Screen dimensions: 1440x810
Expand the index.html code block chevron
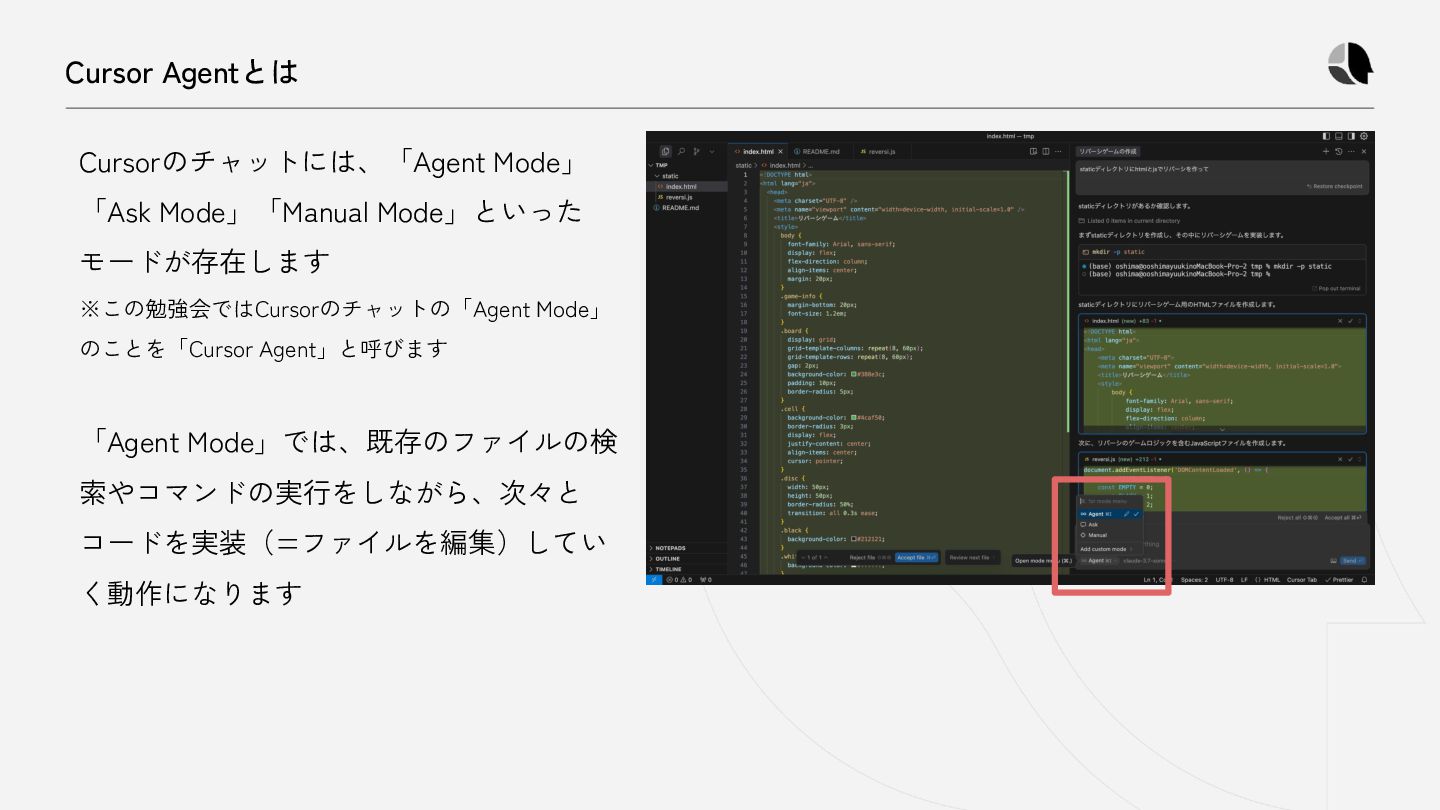(x=1222, y=429)
